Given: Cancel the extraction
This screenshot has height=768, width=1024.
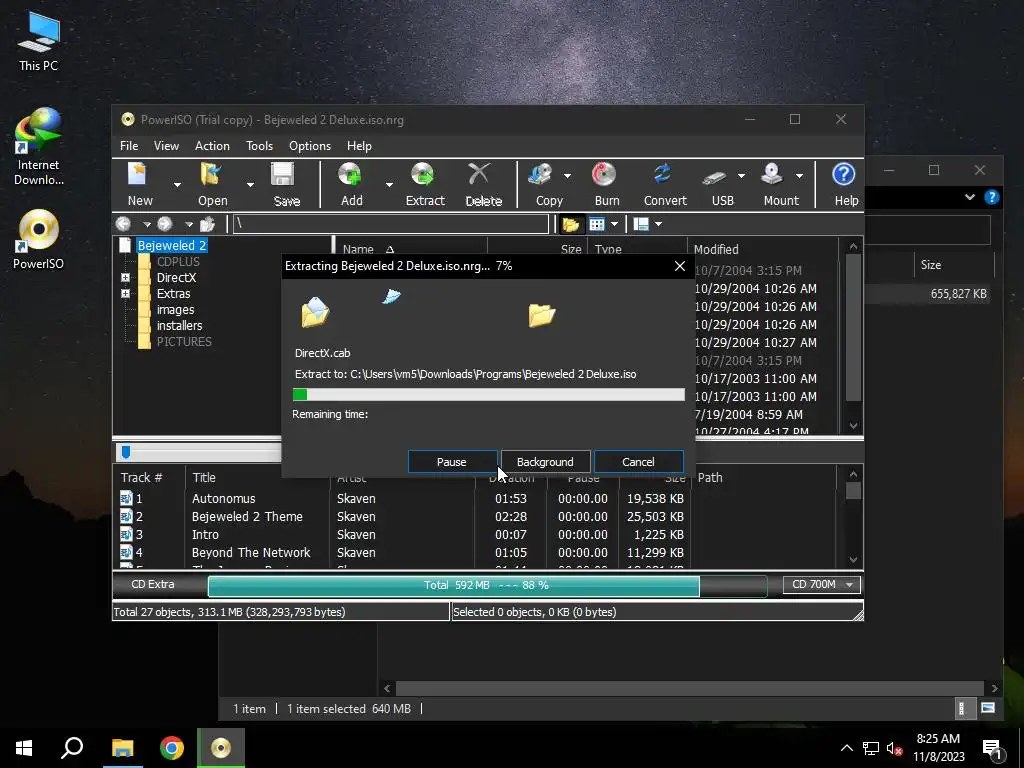Looking at the screenshot, I should pyautogui.click(x=638, y=462).
